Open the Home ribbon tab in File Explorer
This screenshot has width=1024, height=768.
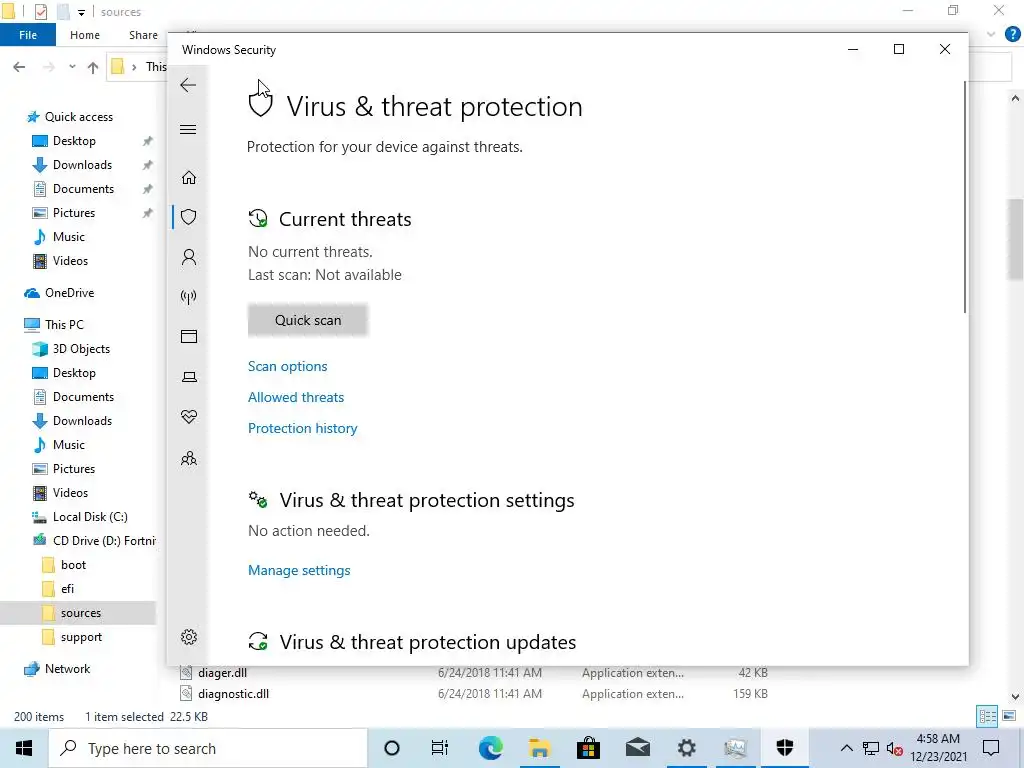pyautogui.click(x=85, y=35)
